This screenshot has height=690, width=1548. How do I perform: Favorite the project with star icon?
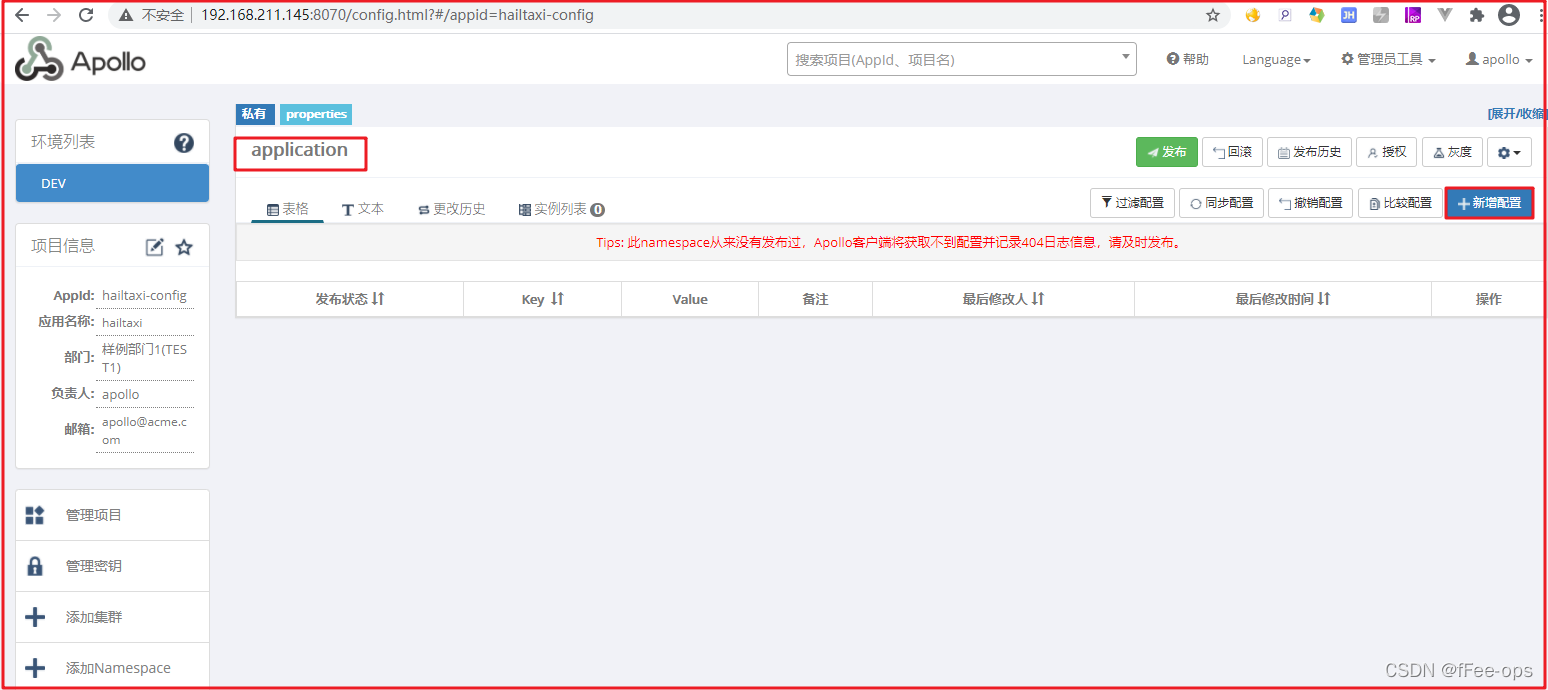[x=184, y=247]
